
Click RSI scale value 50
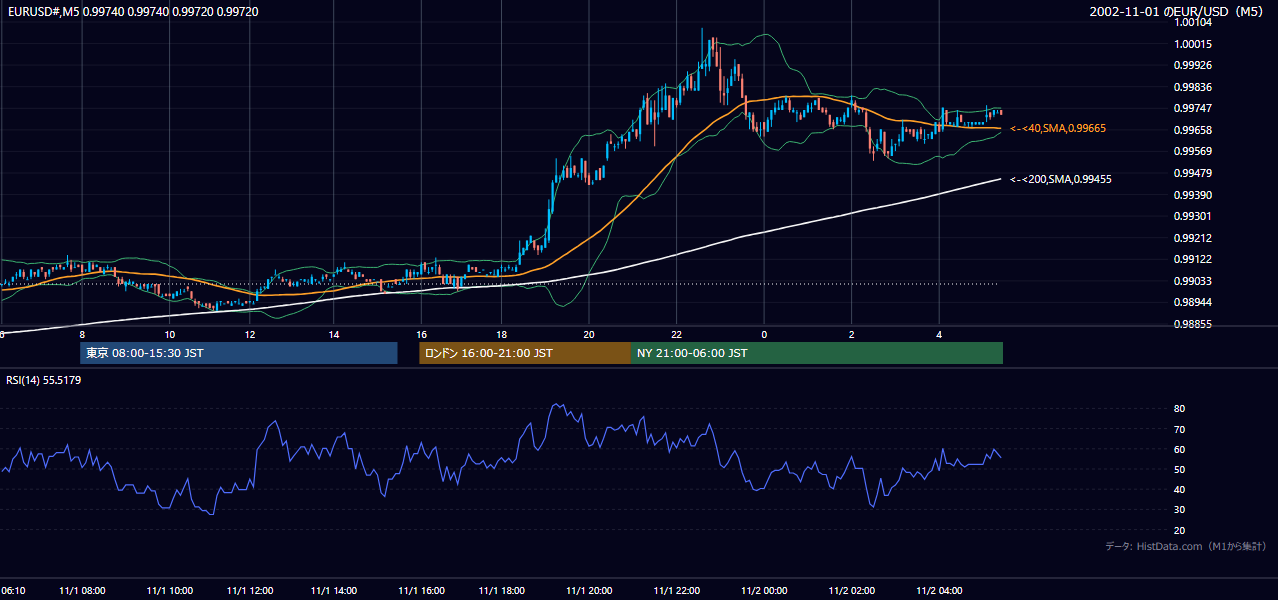coord(1180,469)
